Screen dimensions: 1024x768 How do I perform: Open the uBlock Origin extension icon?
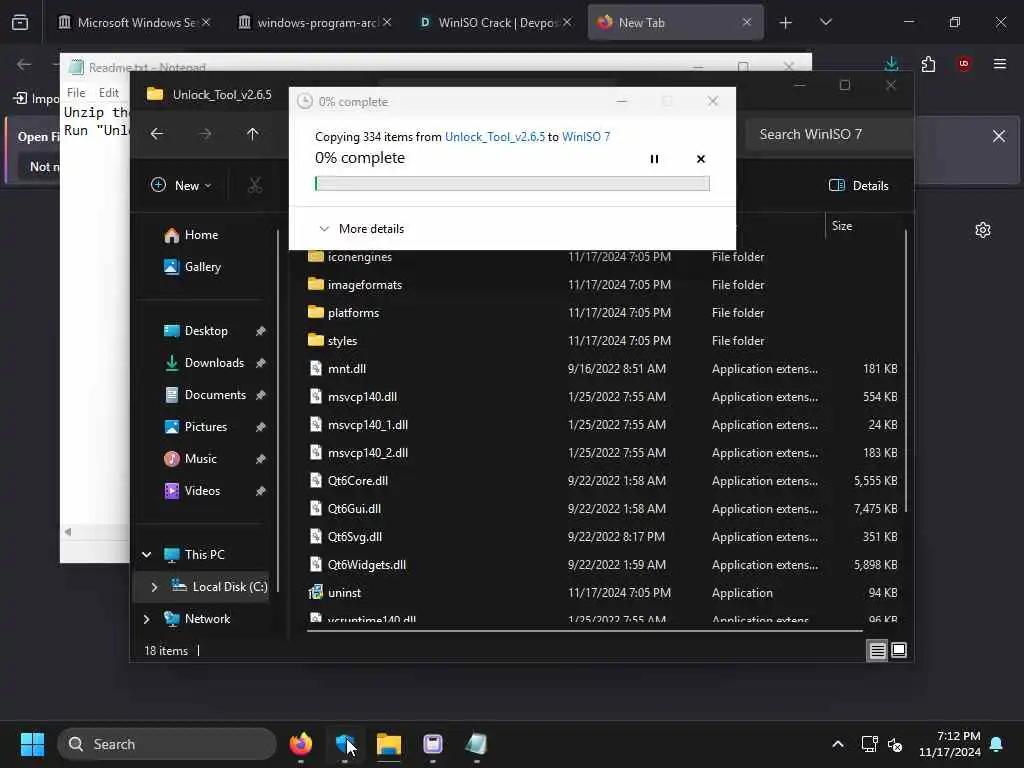[x=964, y=64]
